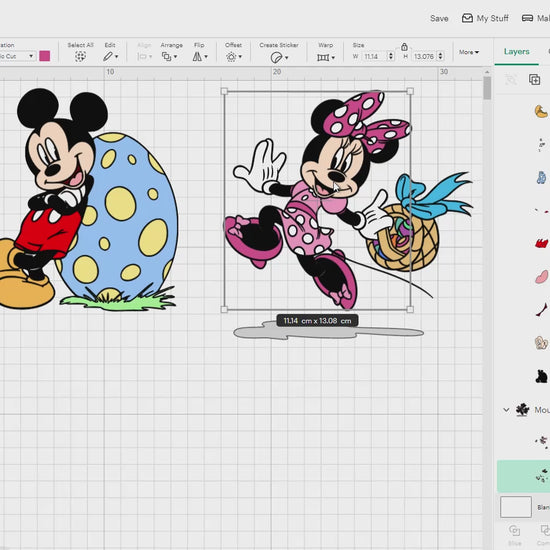This screenshot has height=550, width=550.
Task: Click the My Stuff envelope icon
Action: point(467,18)
